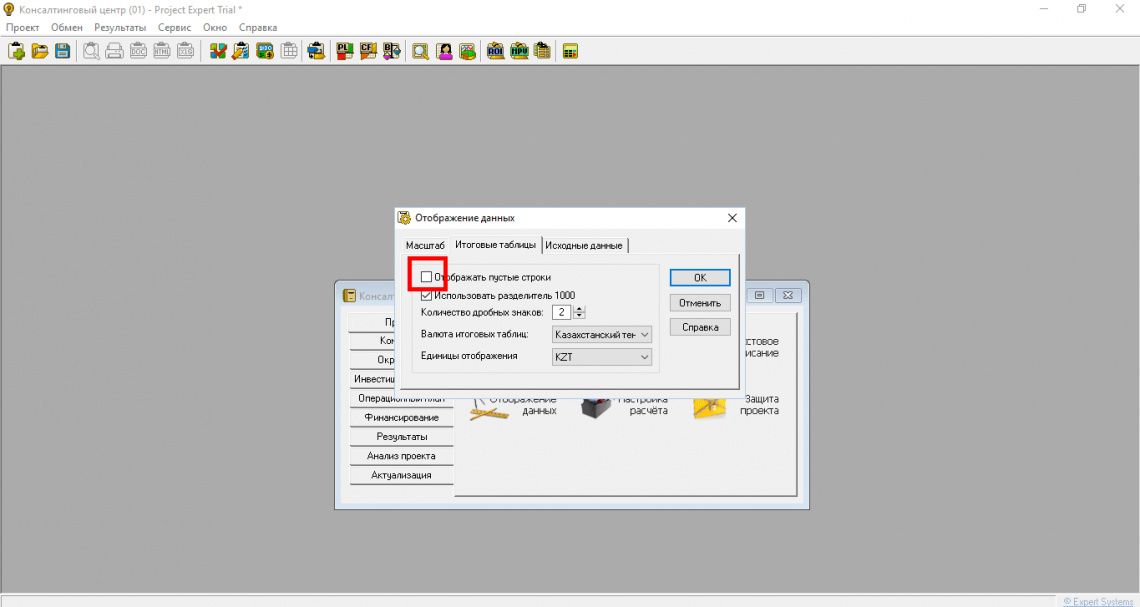The width and height of the screenshot is (1140, 607).
Task: Save the project via floppy disk icon
Action: tap(62, 51)
